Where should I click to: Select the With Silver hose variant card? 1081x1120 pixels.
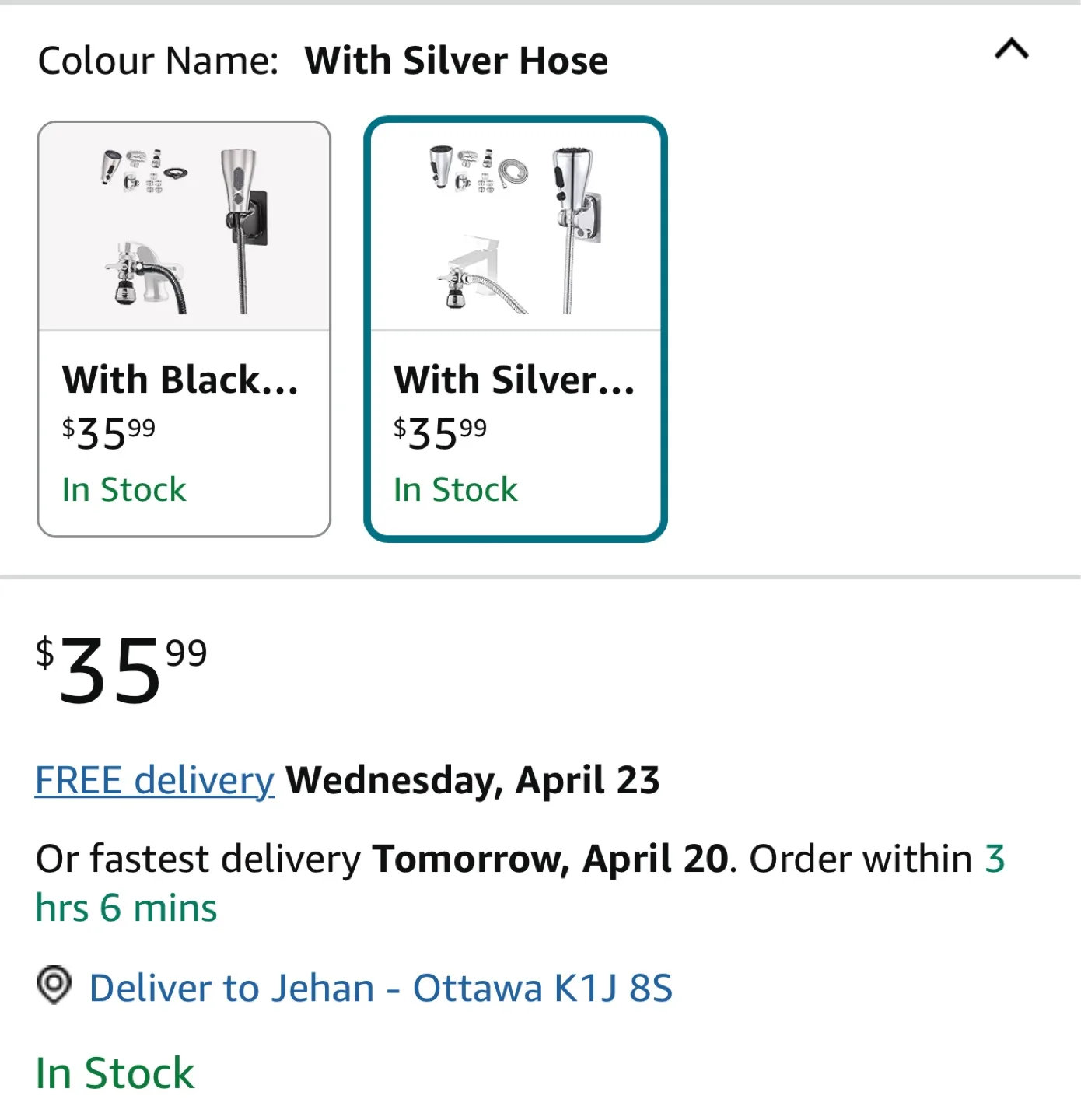coord(516,329)
